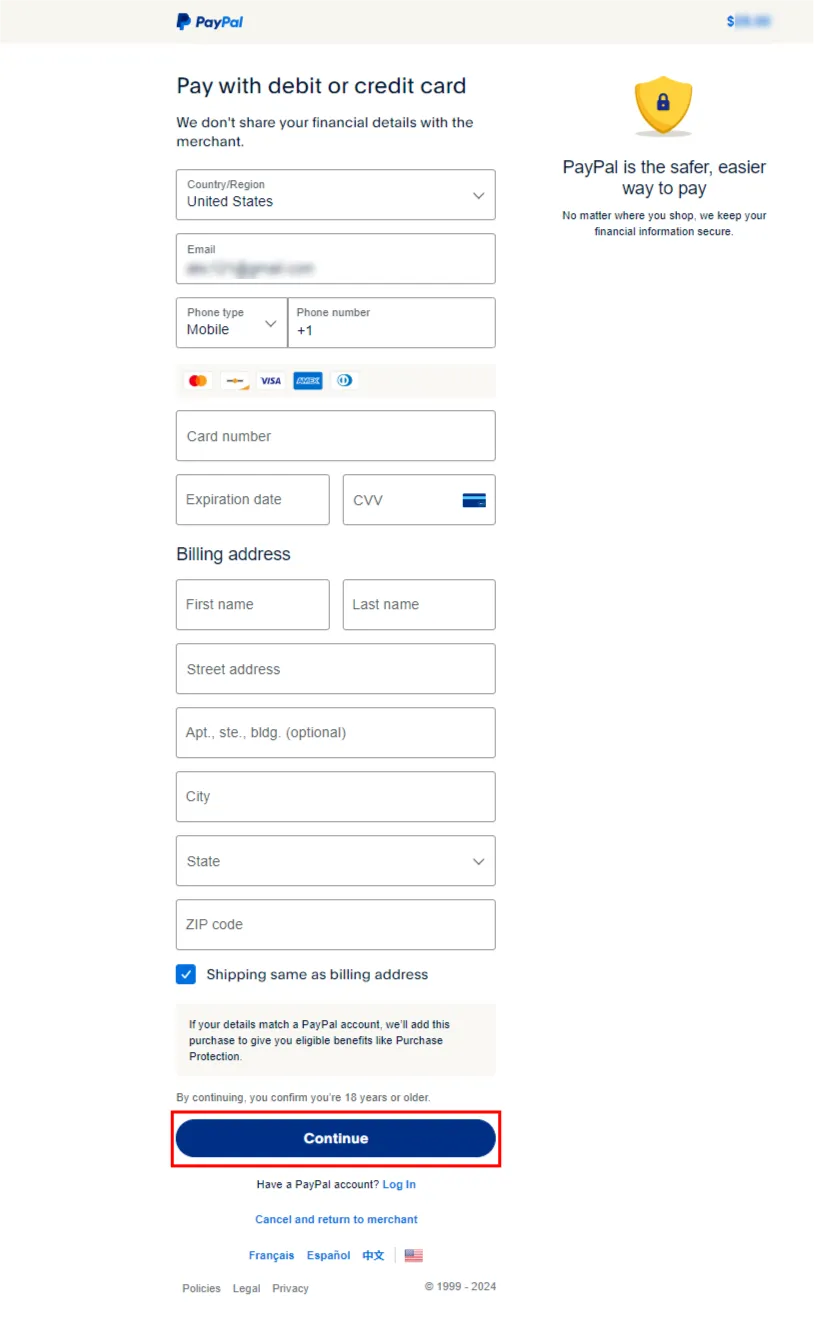Expand the Phone type dropdown

click(231, 323)
